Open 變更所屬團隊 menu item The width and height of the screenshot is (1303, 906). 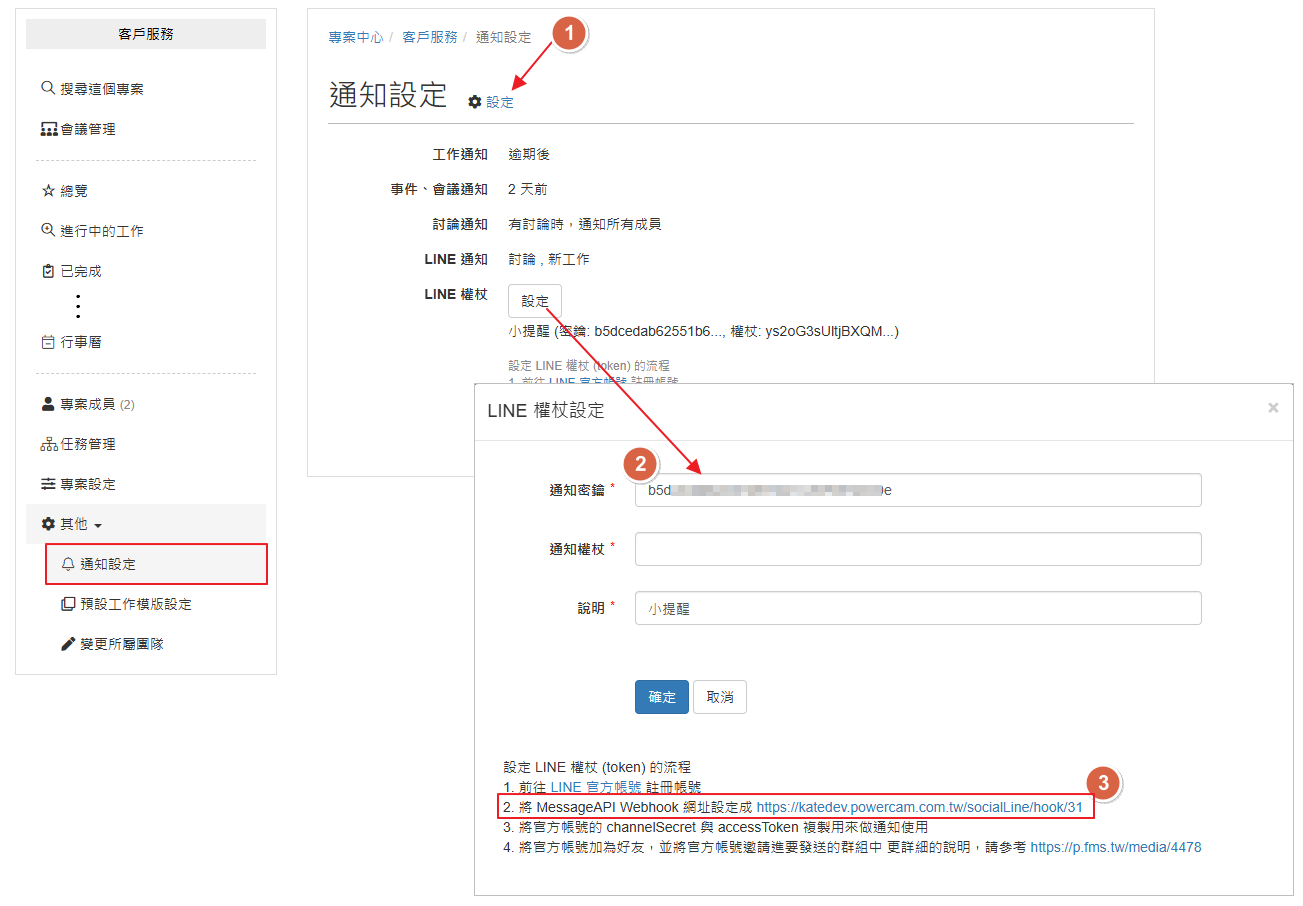pos(122,644)
